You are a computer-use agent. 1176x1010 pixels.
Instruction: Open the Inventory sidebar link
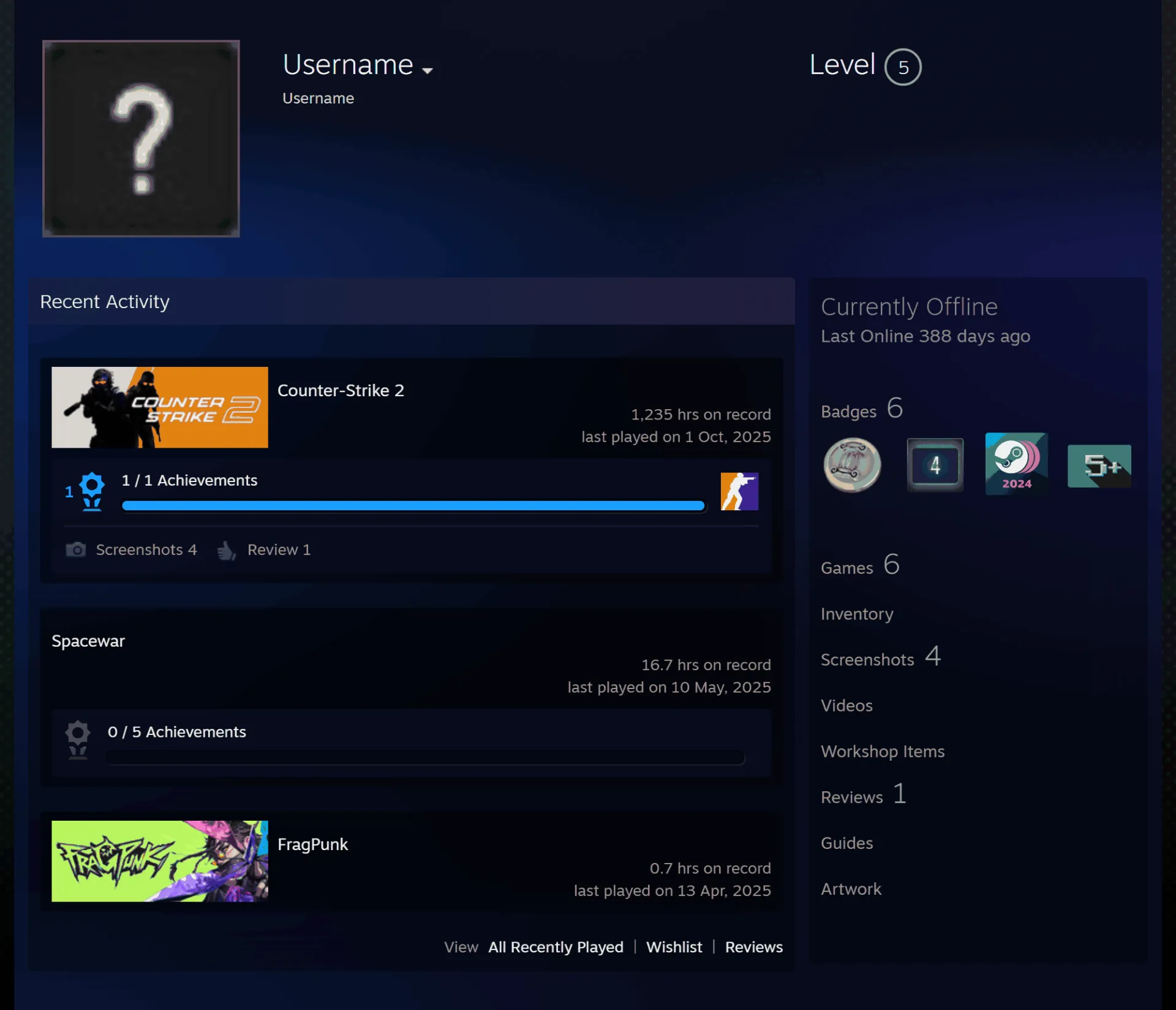tap(857, 614)
